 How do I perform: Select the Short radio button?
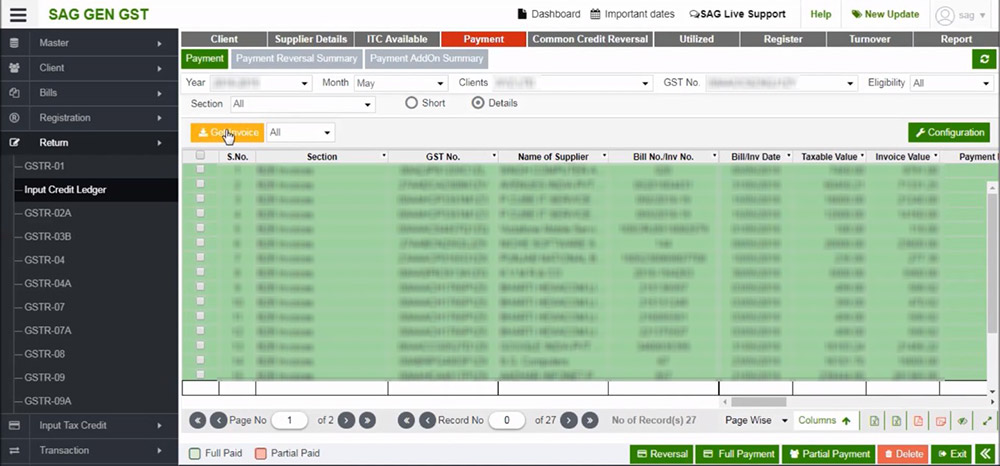coord(411,103)
